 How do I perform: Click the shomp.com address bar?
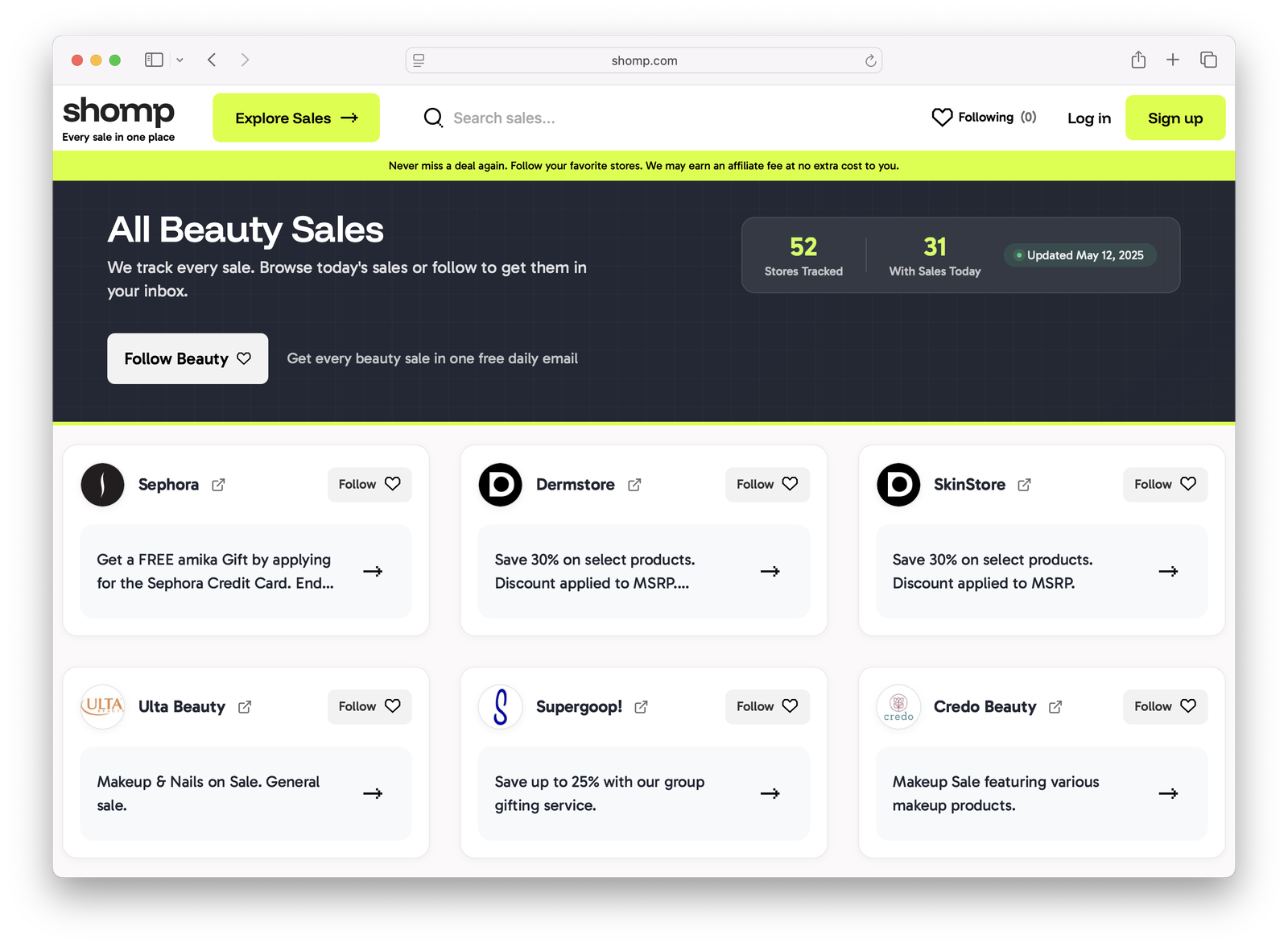(x=644, y=60)
